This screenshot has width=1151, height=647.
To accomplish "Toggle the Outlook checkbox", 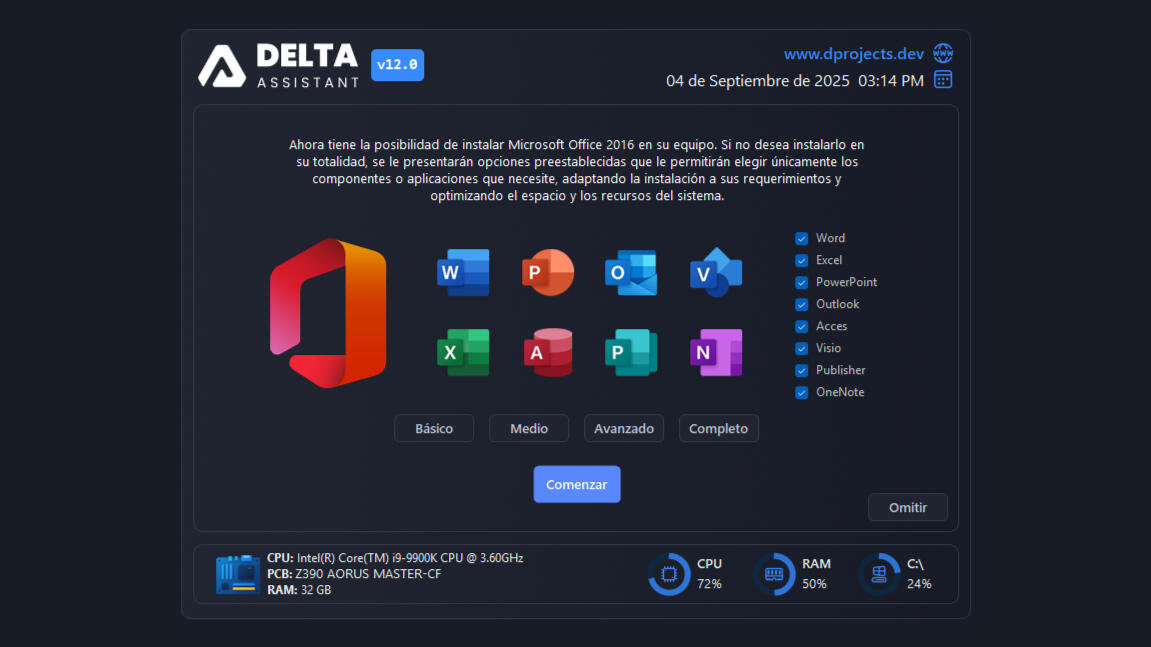I will click(x=802, y=305).
